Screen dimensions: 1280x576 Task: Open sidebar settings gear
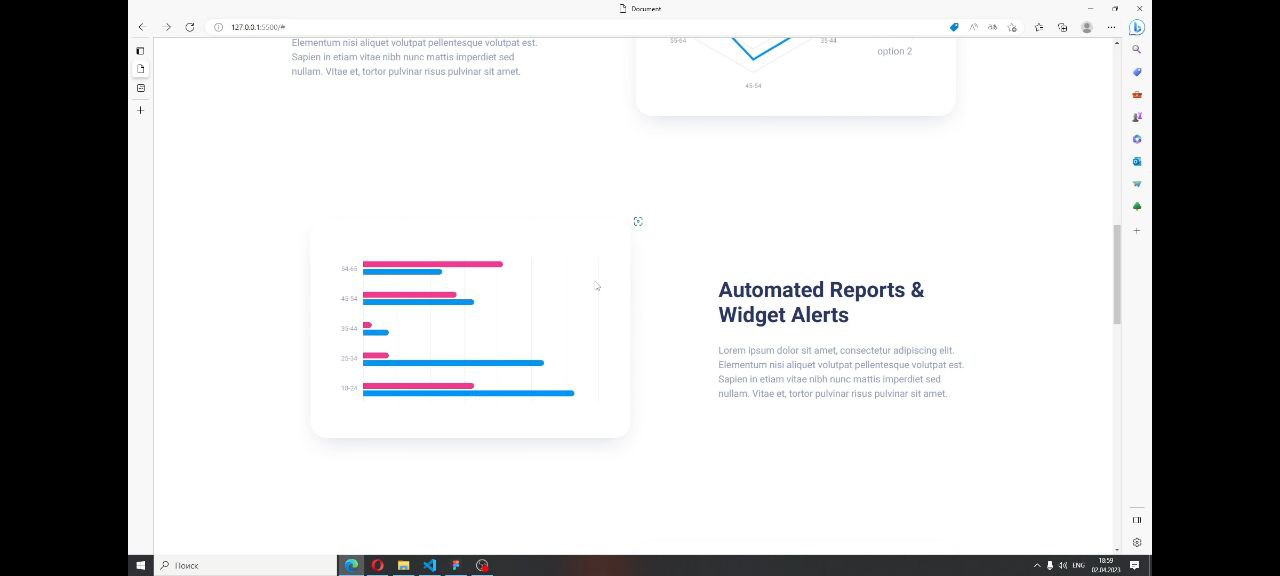(x=1137, y=542)
